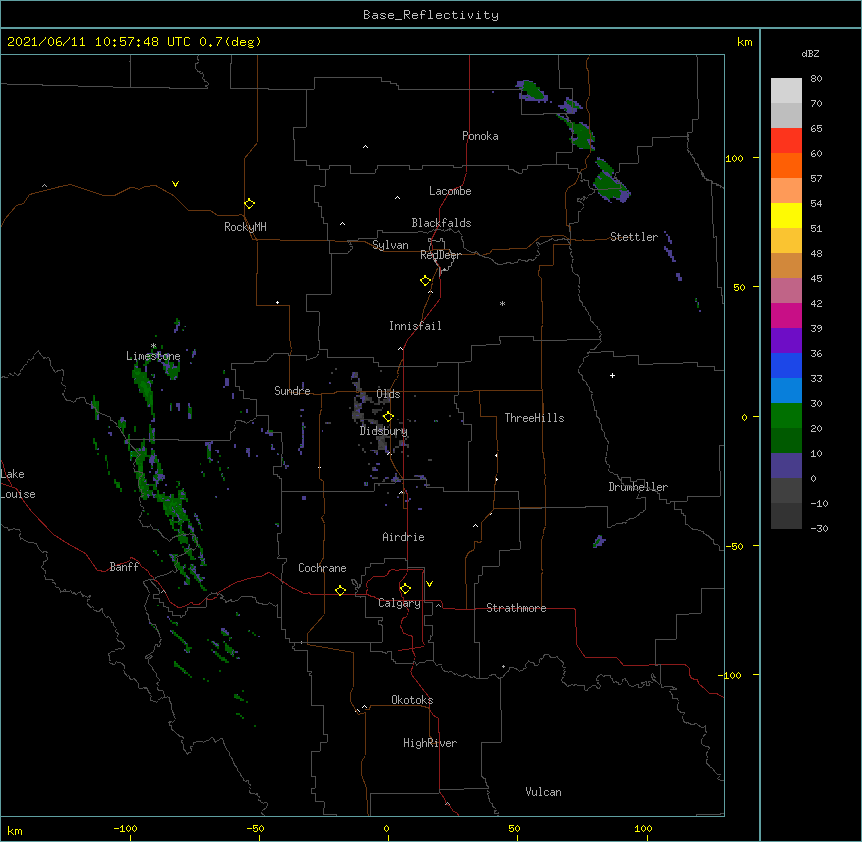862x842 pixels.
Task: Click the white plus marker north of Drumheller
Action: [612, 375]
